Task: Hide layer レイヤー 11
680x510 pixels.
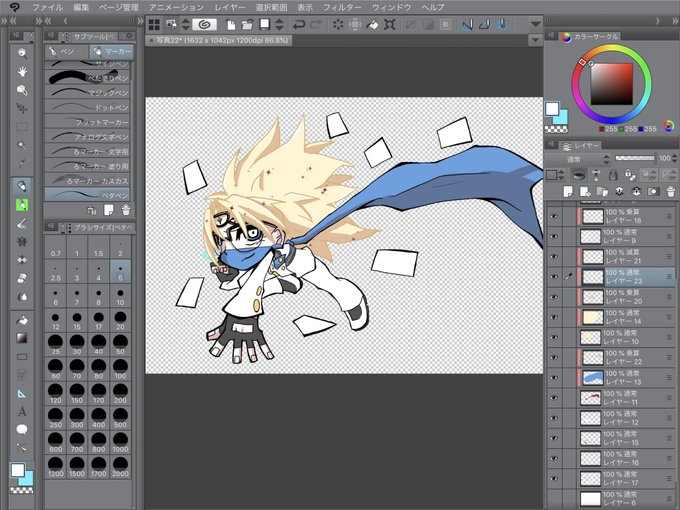Action: click(x=554, y=398)
